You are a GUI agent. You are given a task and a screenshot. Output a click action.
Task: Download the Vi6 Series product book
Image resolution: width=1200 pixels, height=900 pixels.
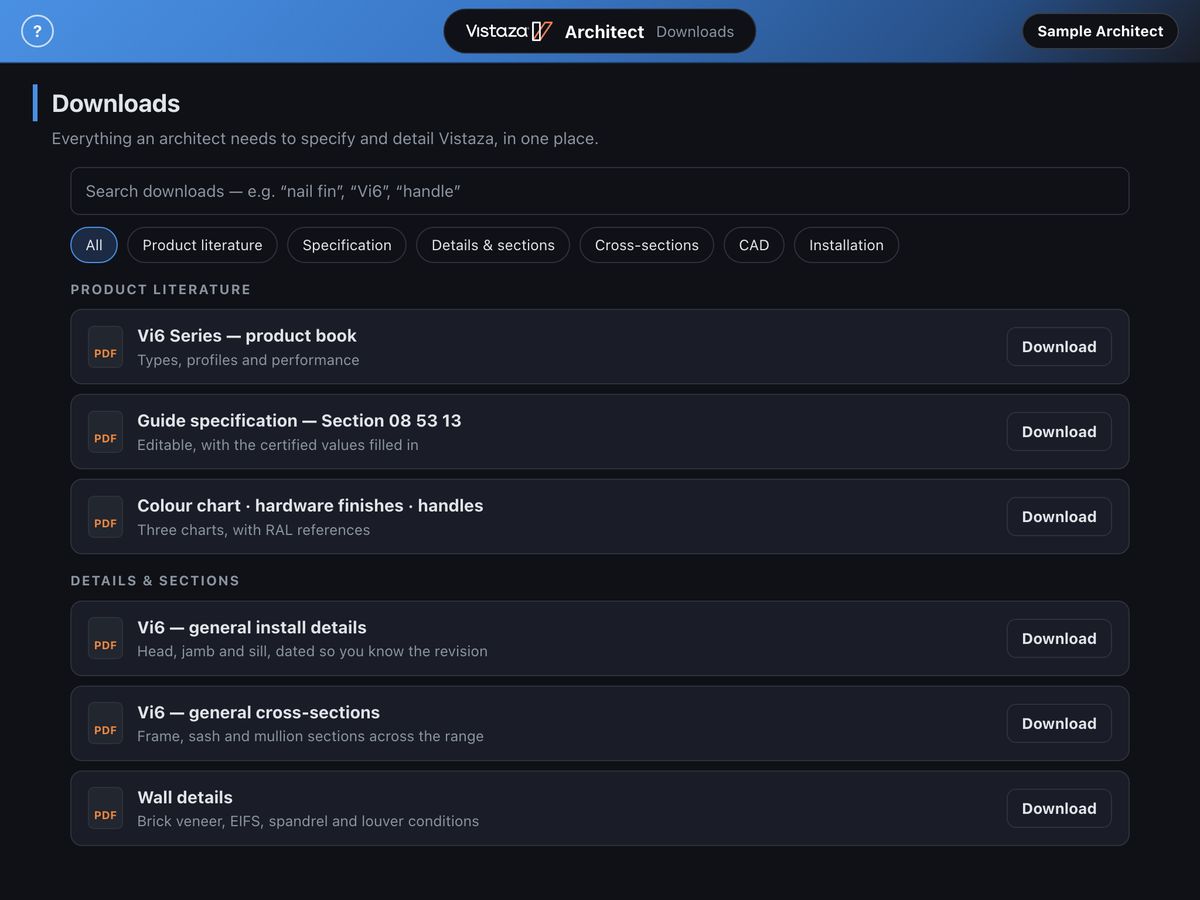tap(1059, 347)
